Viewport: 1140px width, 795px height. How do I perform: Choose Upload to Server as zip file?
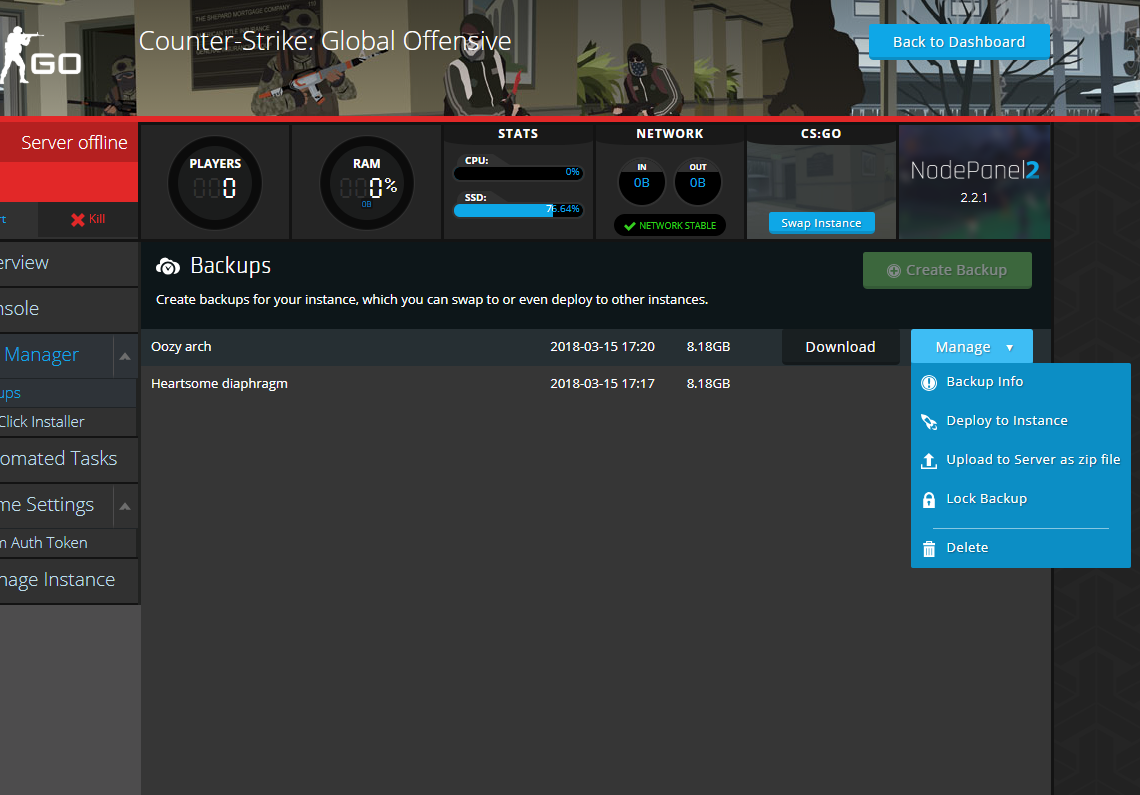[1033, 460]
